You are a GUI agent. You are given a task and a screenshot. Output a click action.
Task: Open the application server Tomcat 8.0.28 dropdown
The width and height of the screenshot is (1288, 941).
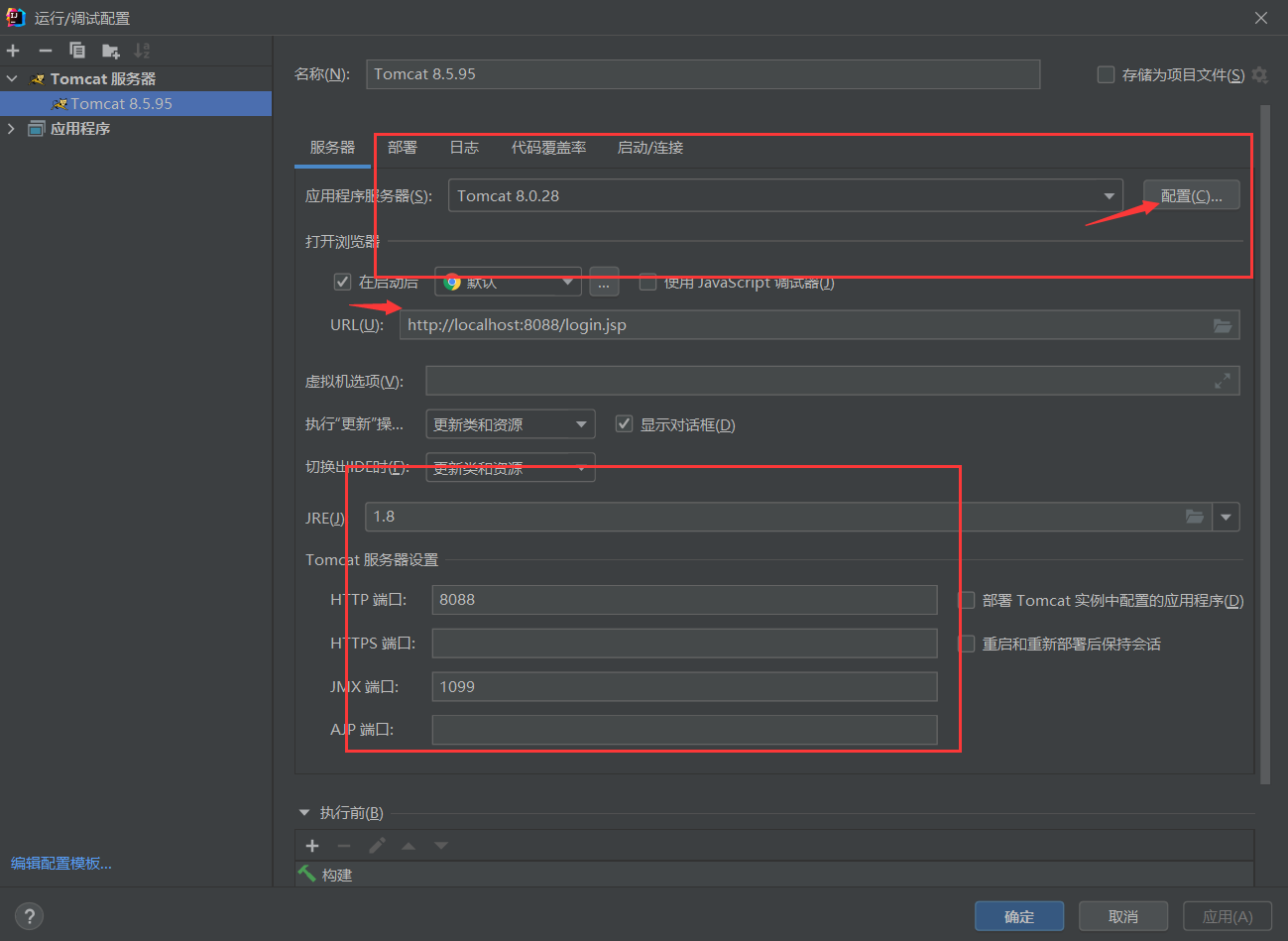click(x=785, y=195)
